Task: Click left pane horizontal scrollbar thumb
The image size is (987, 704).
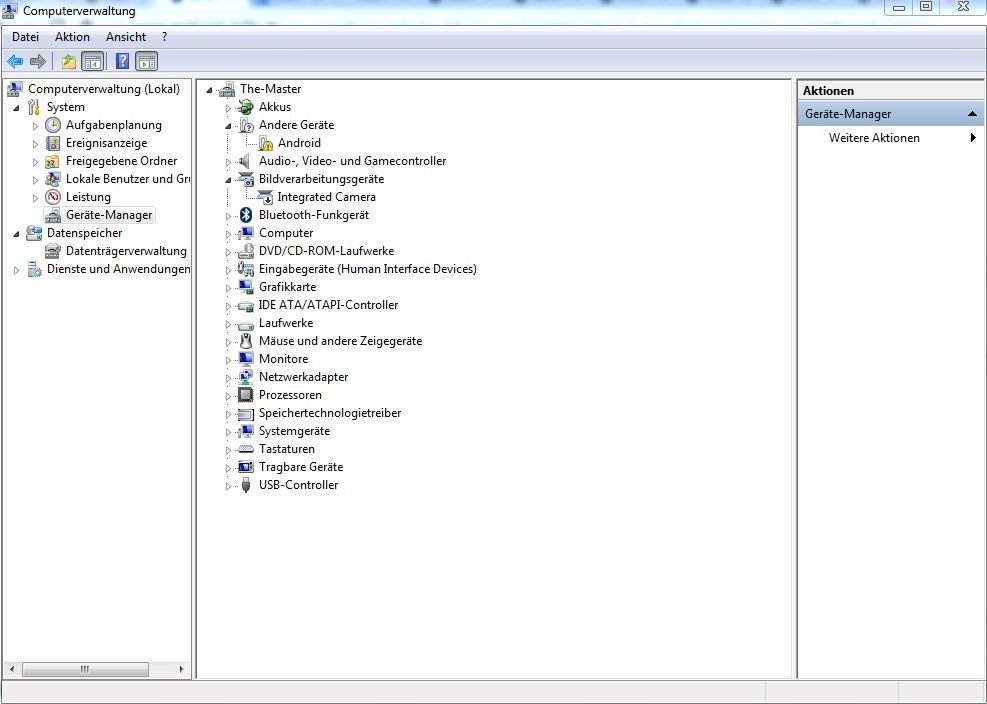Action: [x=85, y=669]
